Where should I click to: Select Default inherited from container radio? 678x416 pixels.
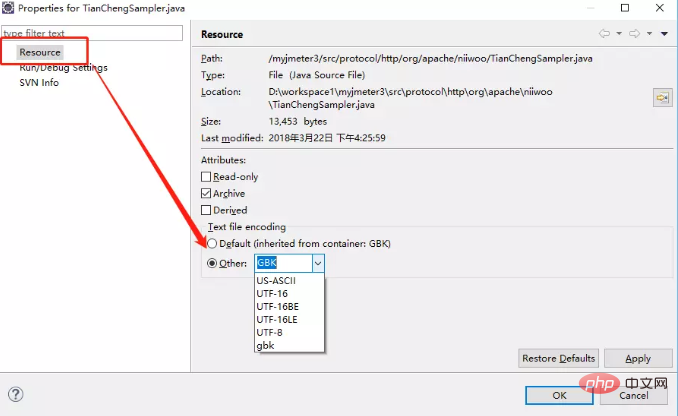coord(212,244)
